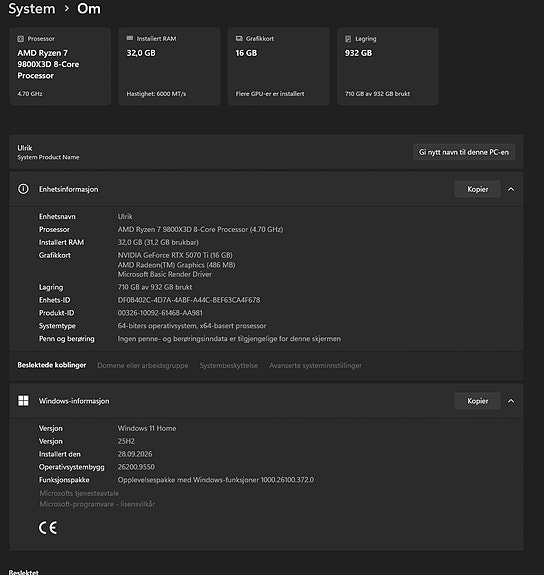
Task: Open the Prosessor summary card
Action: pyautogui.click(x=60, y=66)
